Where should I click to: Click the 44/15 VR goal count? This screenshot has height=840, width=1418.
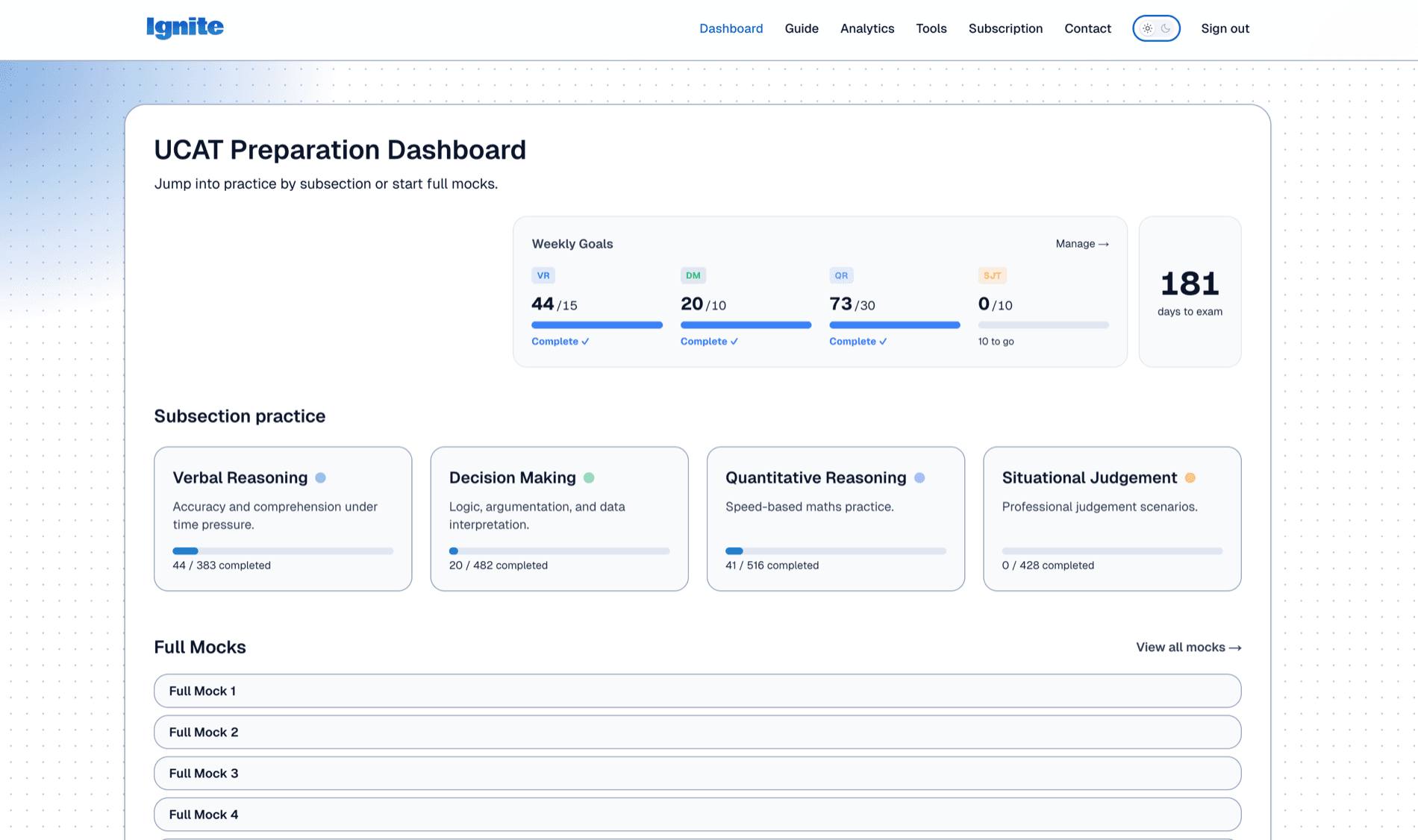pyautogui.click(x=554, y=304)
